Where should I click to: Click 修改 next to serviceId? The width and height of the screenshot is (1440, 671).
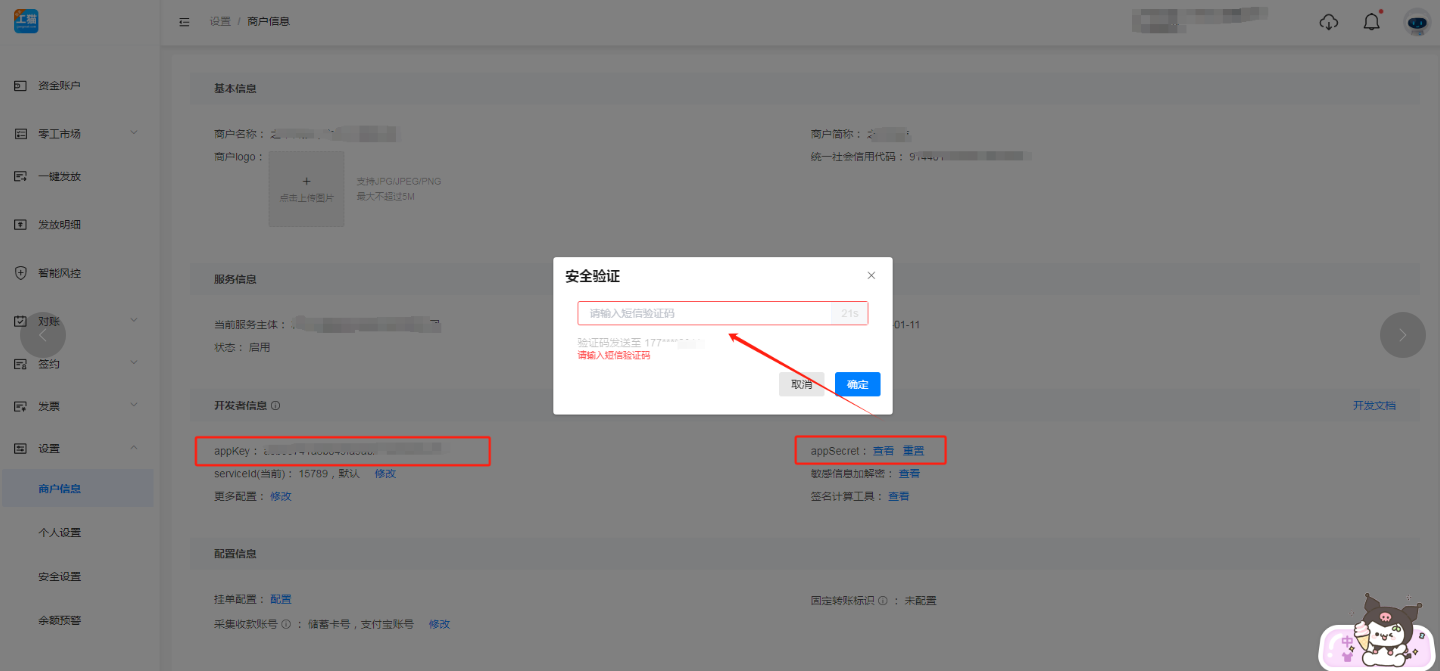(385, 473)
